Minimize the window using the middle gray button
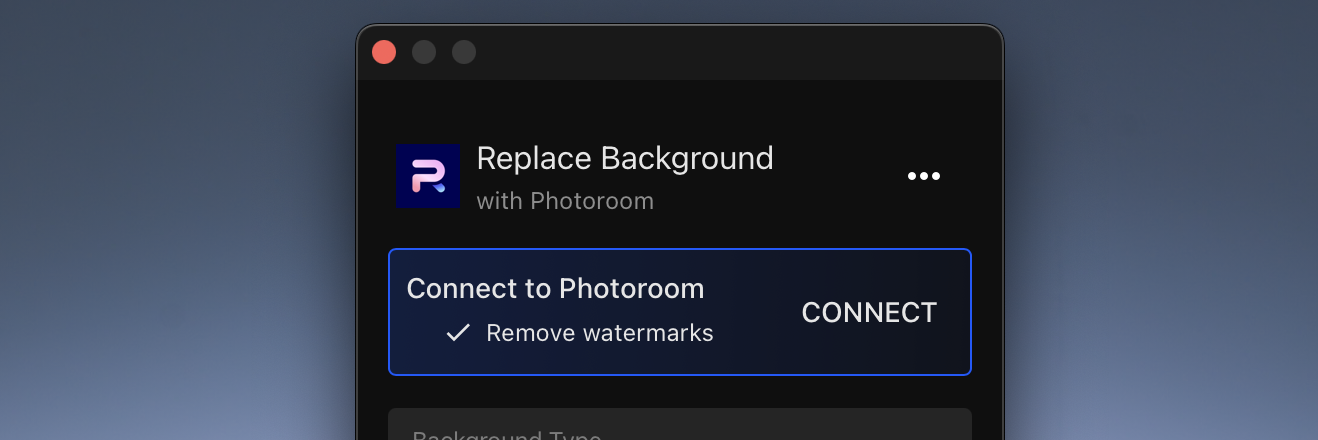The image size is (1318, 440). point(424,52)
